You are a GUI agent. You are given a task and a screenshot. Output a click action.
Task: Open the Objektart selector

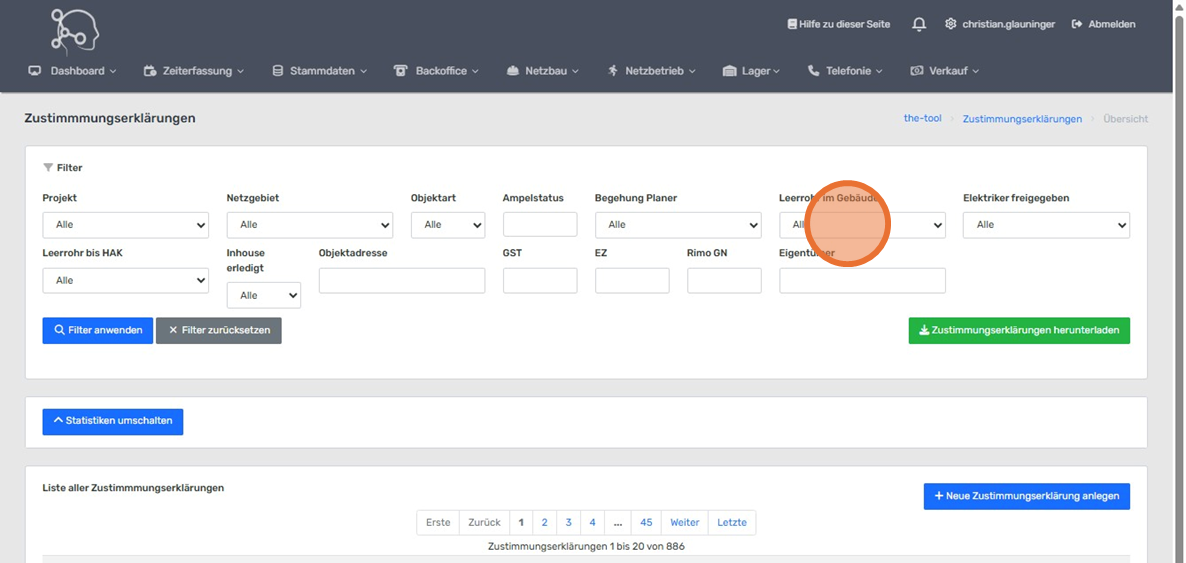point(447,225)
